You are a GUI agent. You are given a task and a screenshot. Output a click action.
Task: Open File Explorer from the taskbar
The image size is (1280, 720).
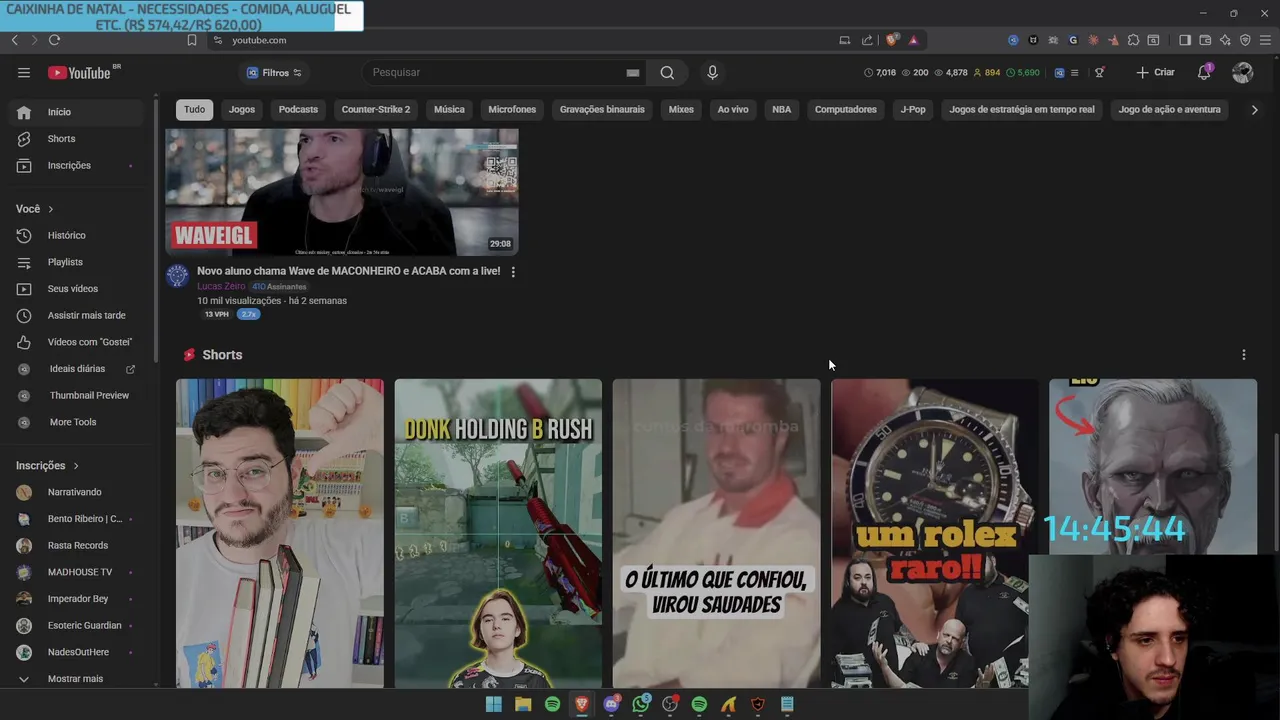pos(523,704)
